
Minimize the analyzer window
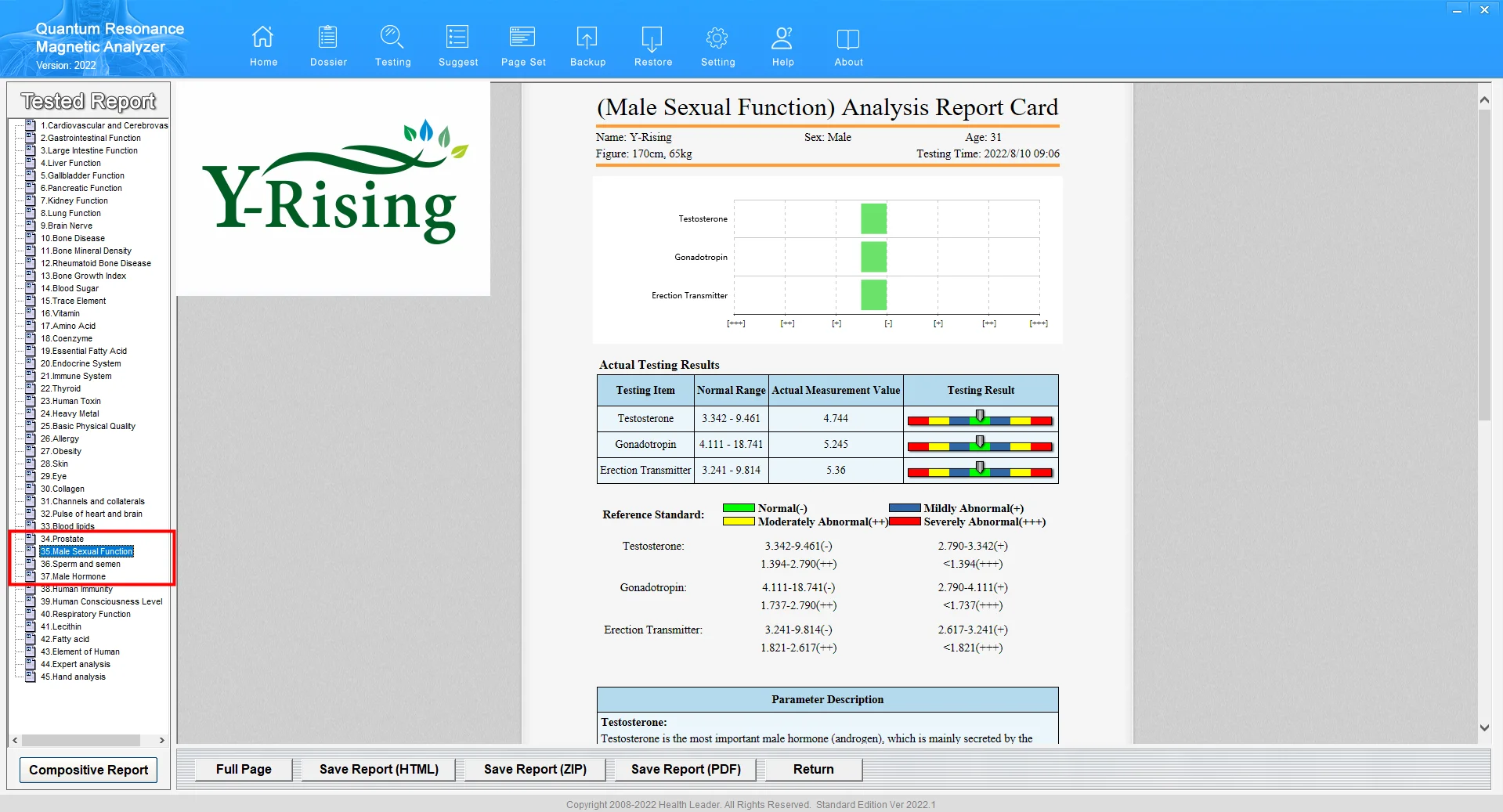click(1457, 10)
